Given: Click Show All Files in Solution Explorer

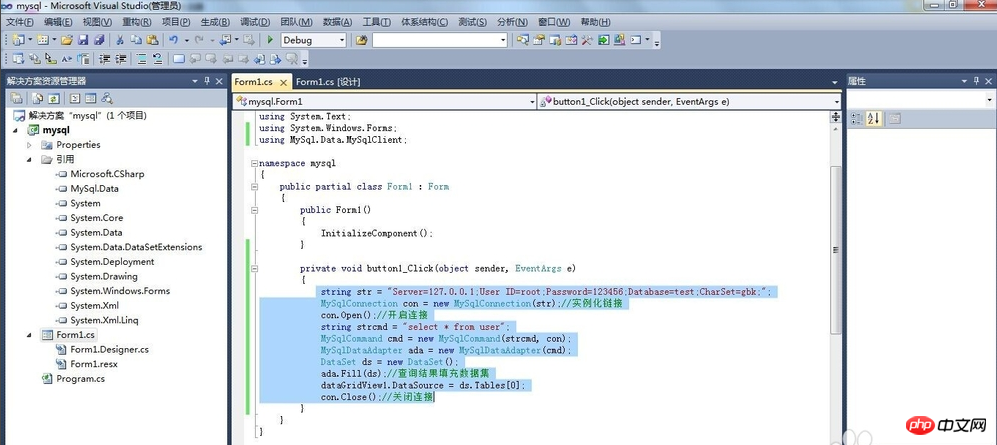Looking at the screenshot, I should point(38,99).
